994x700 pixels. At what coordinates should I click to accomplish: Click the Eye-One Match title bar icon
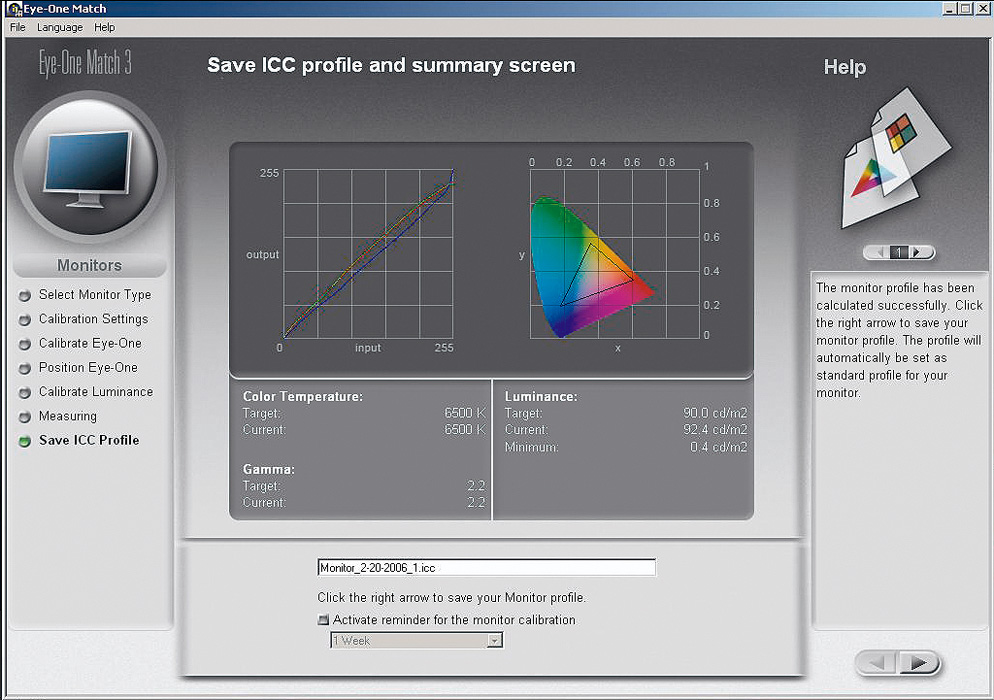pyautogui.click(x=14, y=9)
